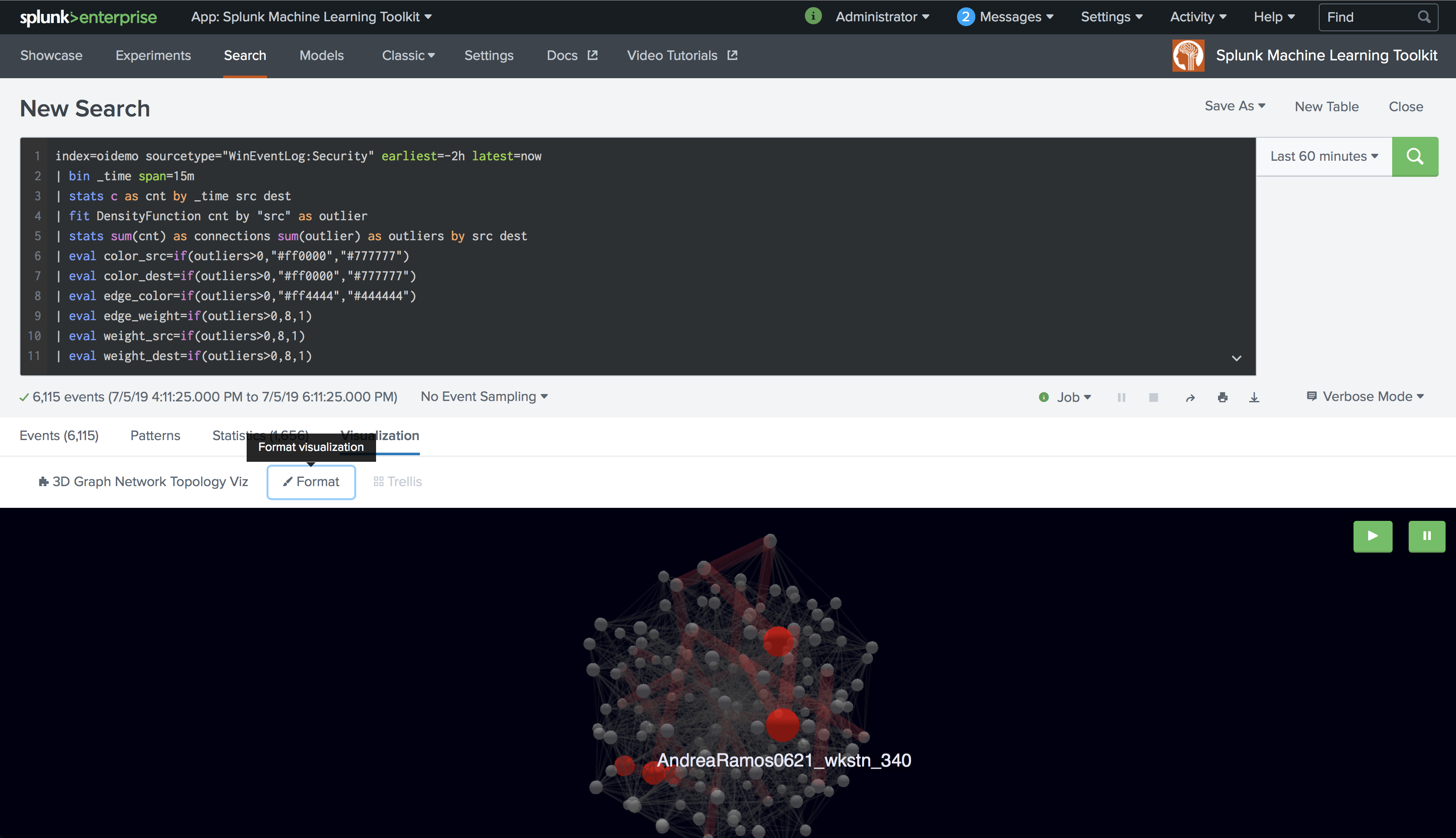Click the large red node above AndreaRamos0621_wkstn_340

point(782,725)
